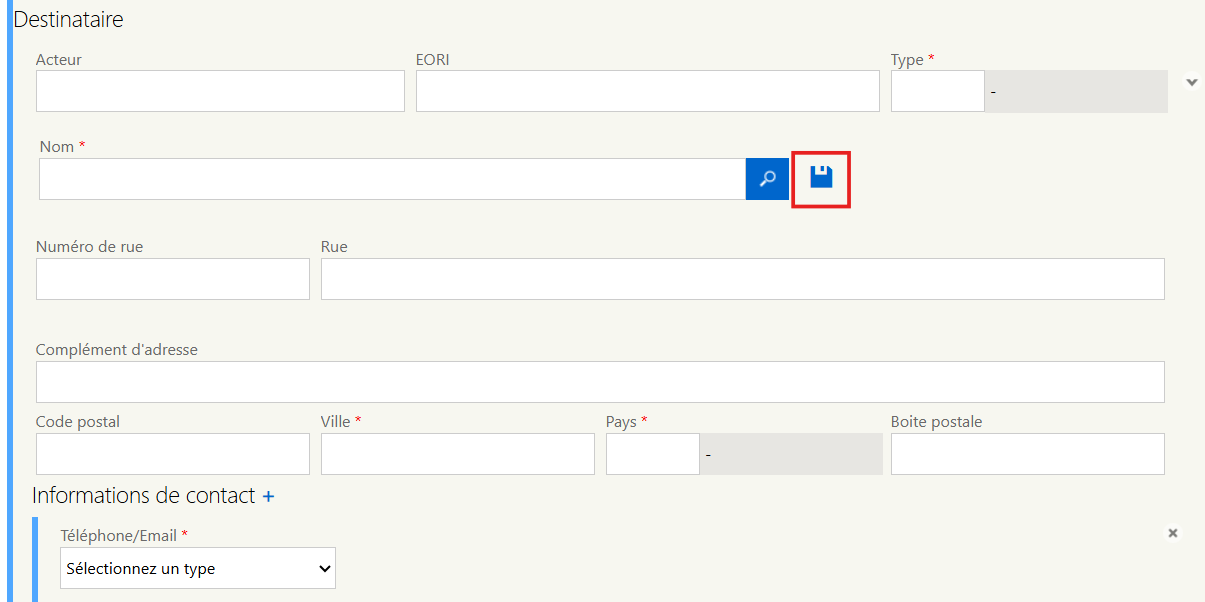
Task: Select the Boite postale field
Action: 1027,454
